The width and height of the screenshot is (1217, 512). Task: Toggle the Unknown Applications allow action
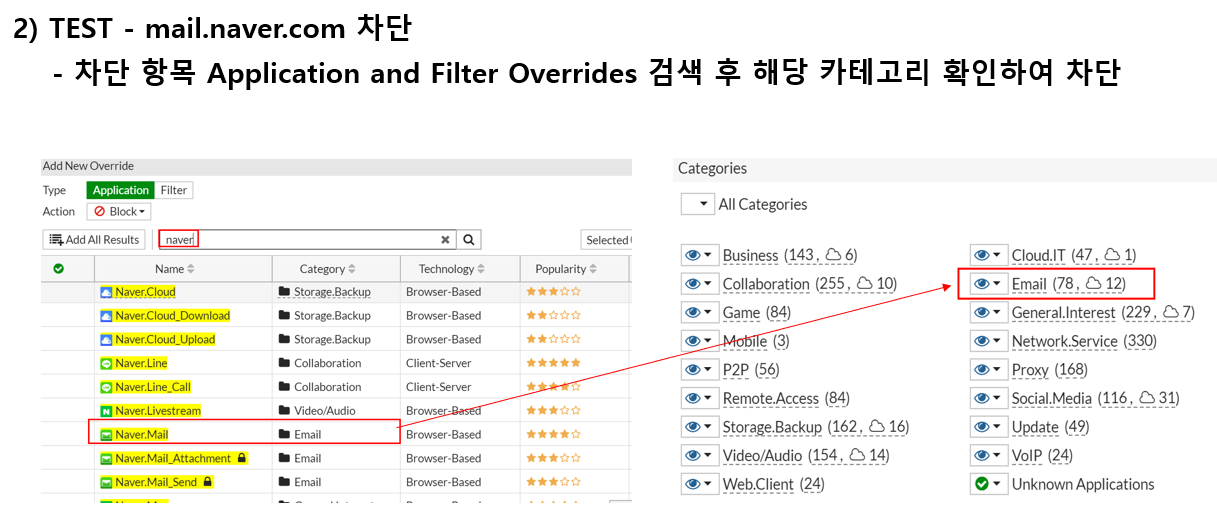click(988, 484)
